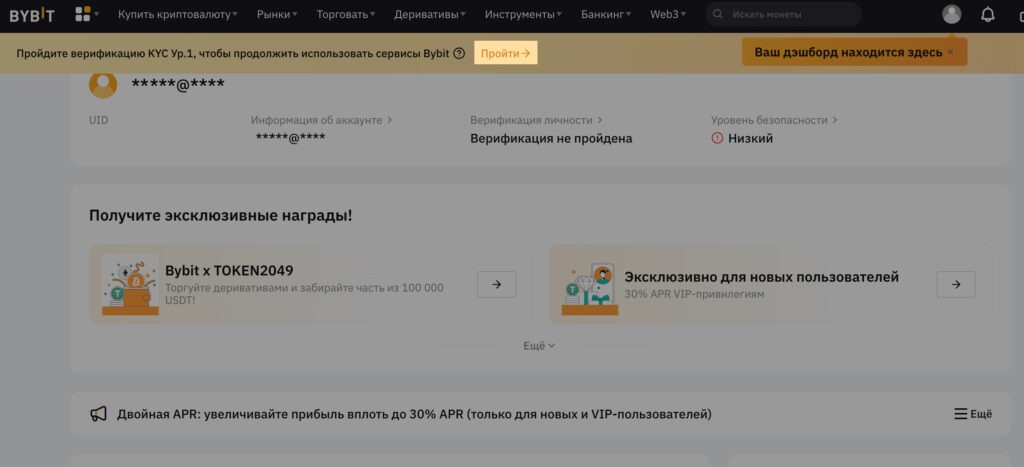The image size is (1024, 467).
Task: Click the 30% APR VIP-привилегиям text
Action: coord(694,295)
